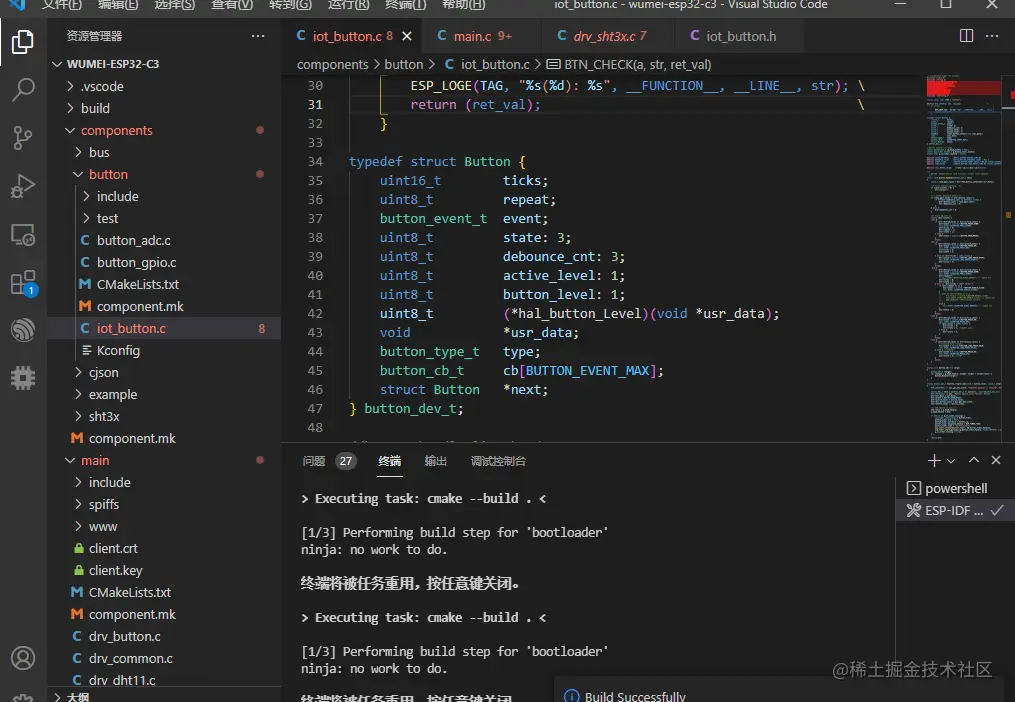The height and width of the screenshot is (702, 1015).
Task: Close the iot_button.c tab
Action: coord(407,36)
